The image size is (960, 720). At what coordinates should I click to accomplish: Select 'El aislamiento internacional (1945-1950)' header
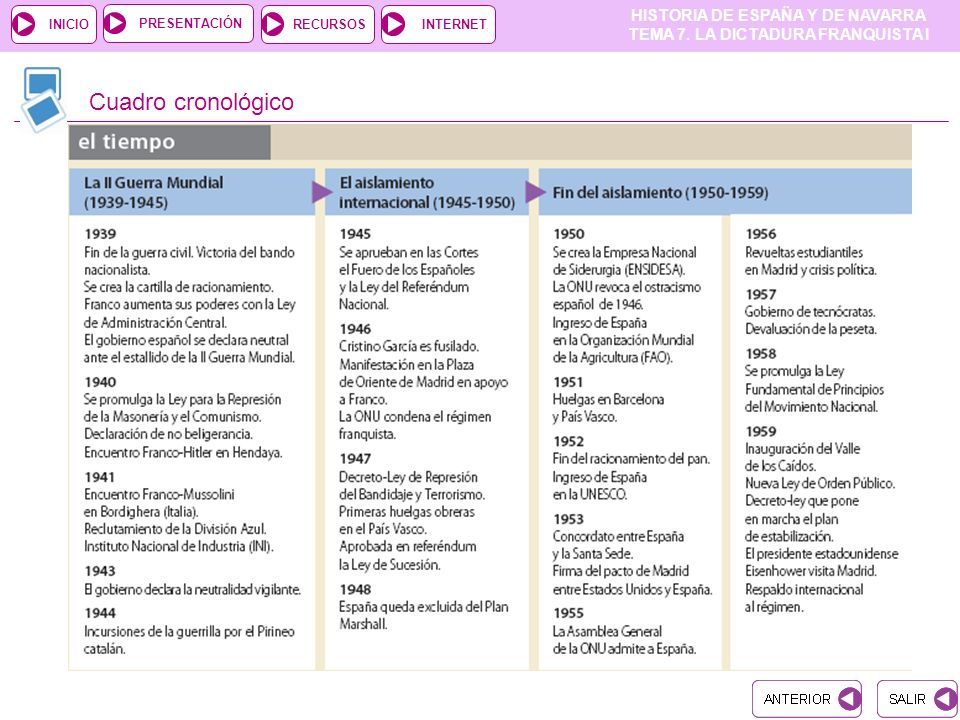pyautogui.click(x=427, y=192)
